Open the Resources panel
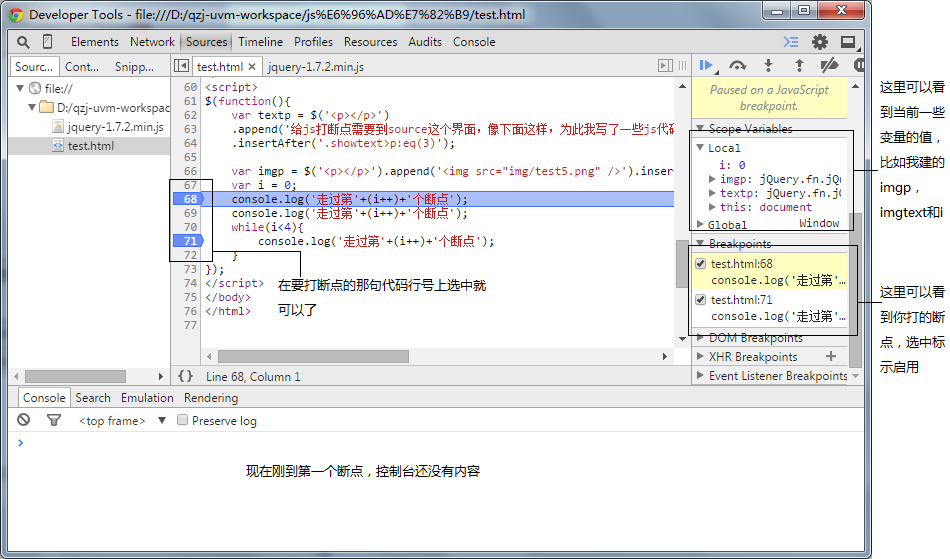 pyautogui.click(x=371, y=42)
